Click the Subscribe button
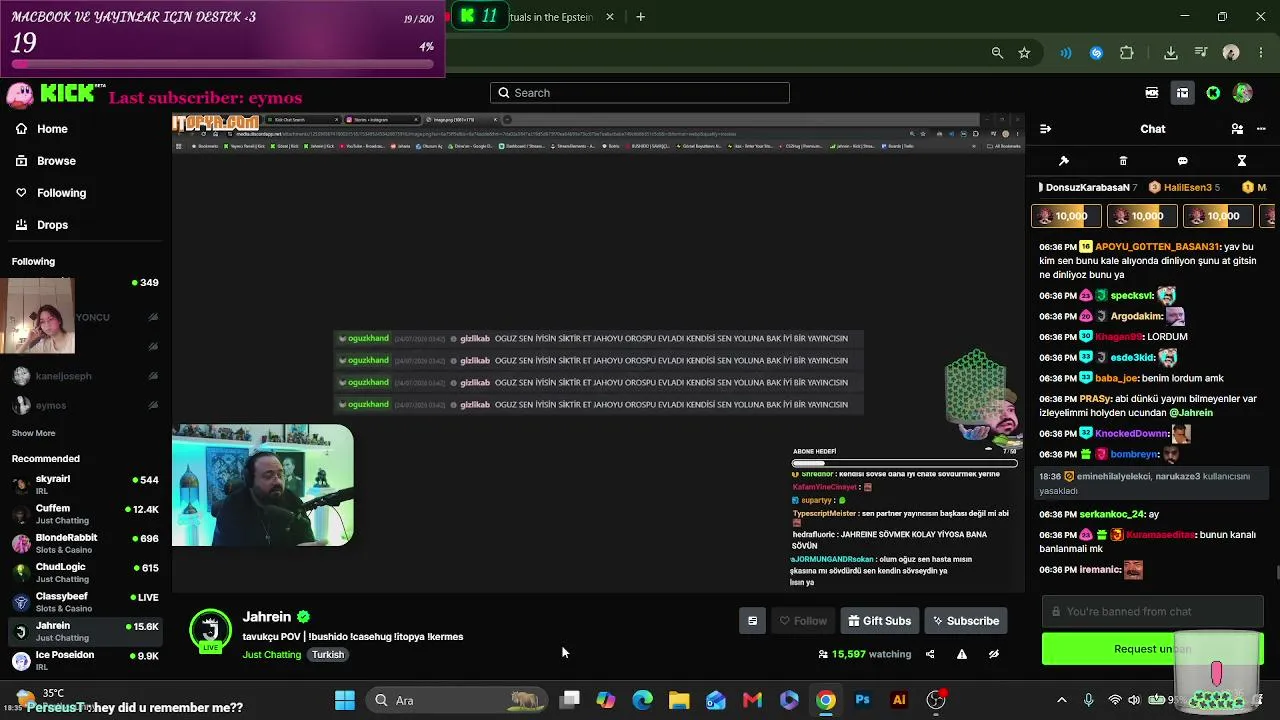The image size is (1280, 720). tap(966, 621)
